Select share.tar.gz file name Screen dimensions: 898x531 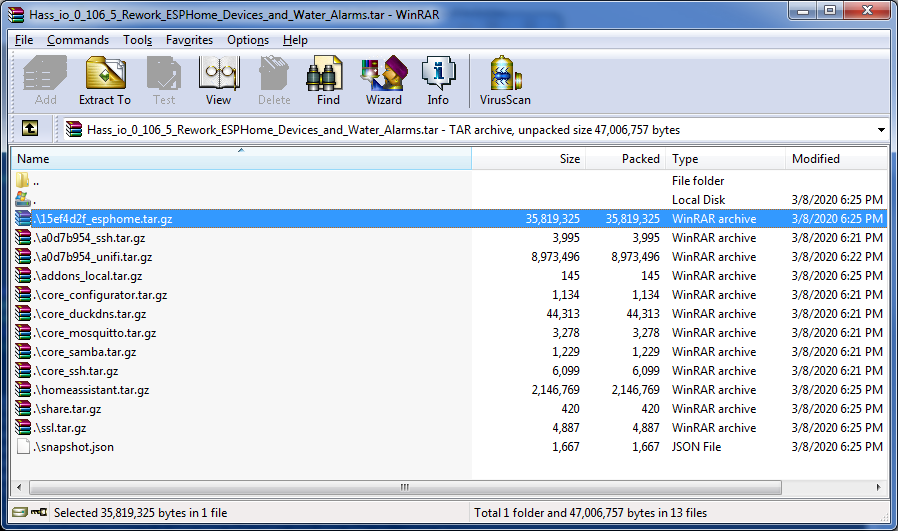[x=68, y=408]
